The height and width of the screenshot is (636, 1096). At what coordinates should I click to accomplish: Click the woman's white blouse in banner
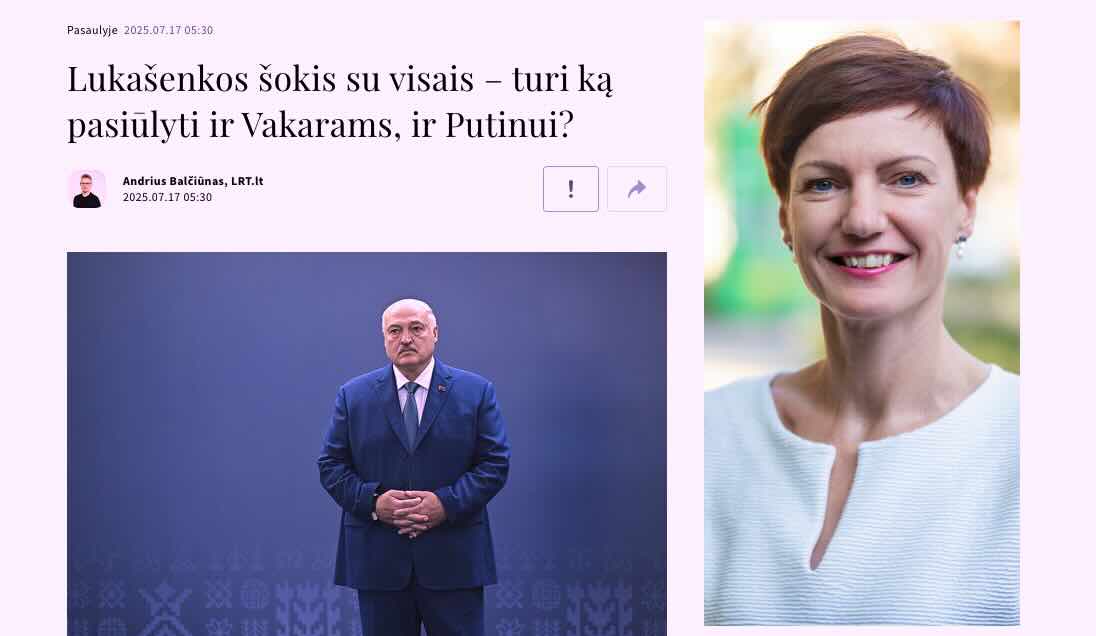pos(862,503)
